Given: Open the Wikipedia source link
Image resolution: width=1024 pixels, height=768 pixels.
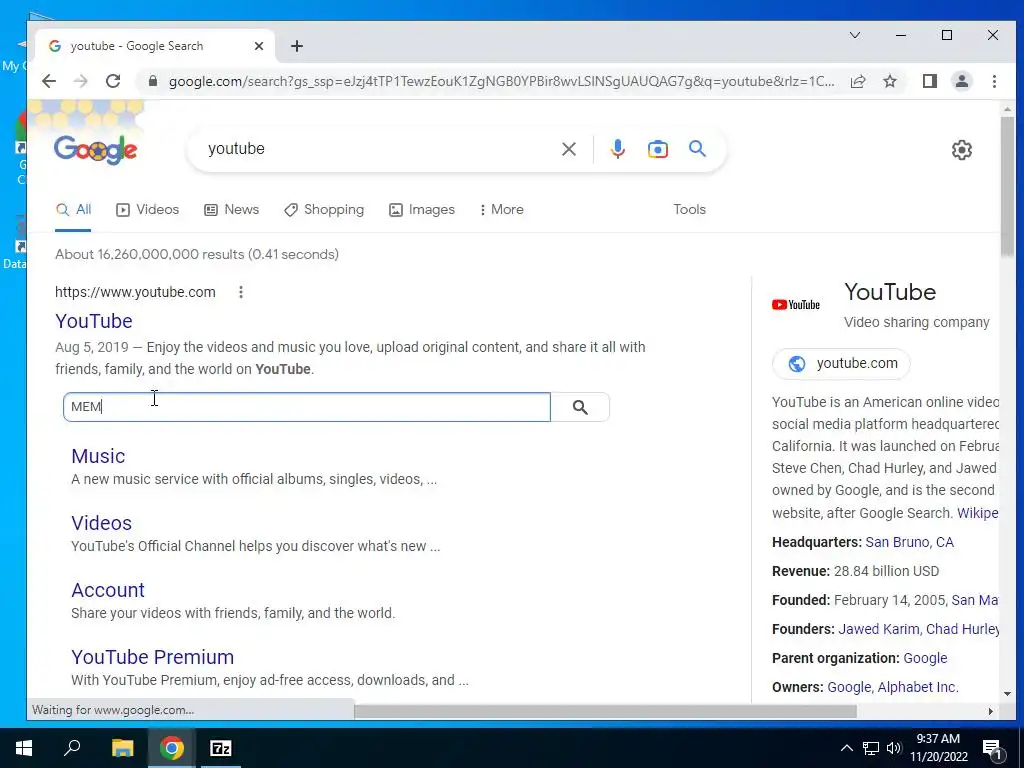Looking at the screenshot, I should [978, 513].
